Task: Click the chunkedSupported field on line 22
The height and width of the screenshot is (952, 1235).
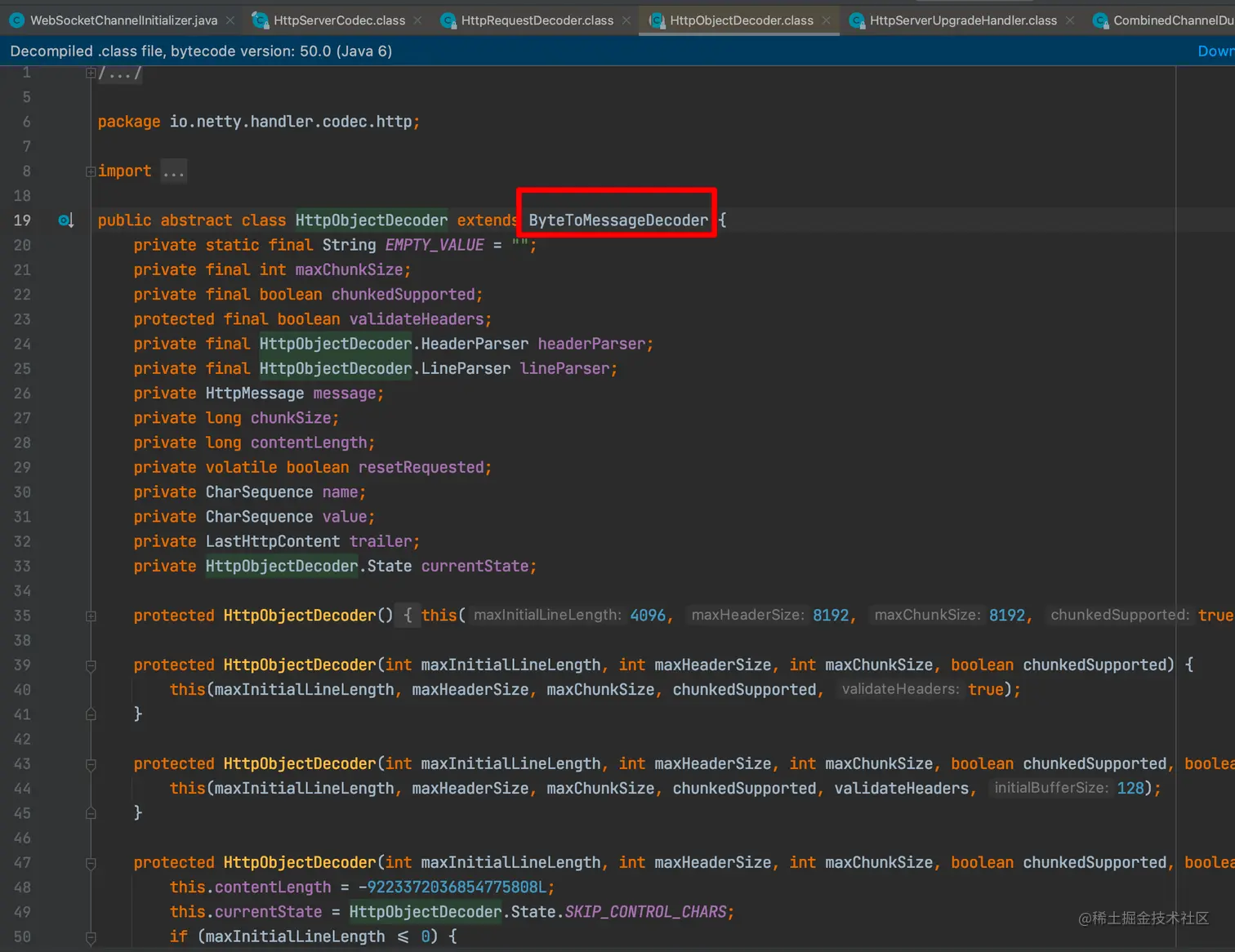Action: click(x=403, y=295)
